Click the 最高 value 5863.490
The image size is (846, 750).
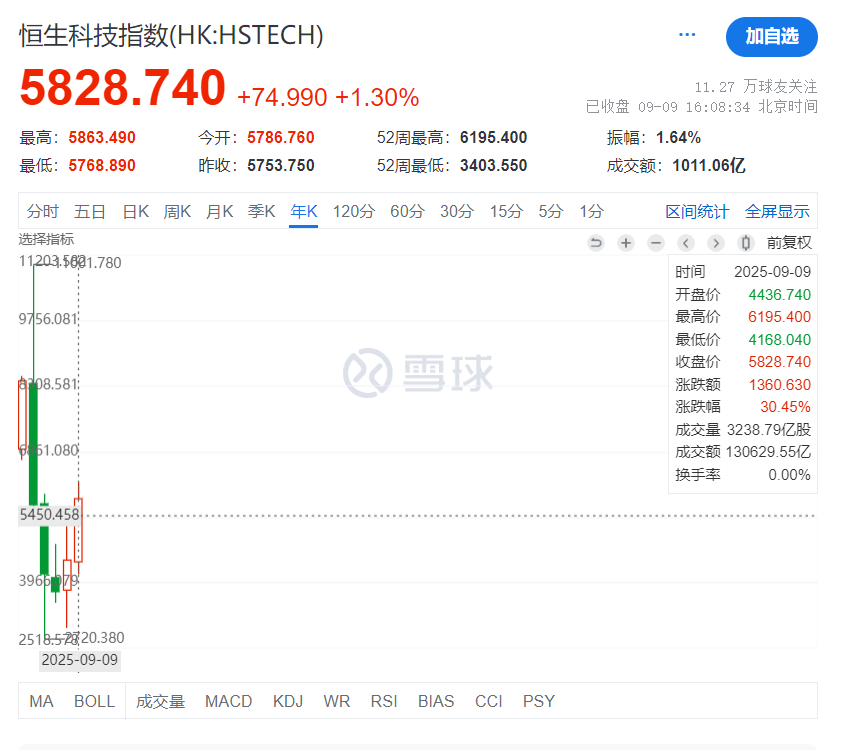click(102, 138)
